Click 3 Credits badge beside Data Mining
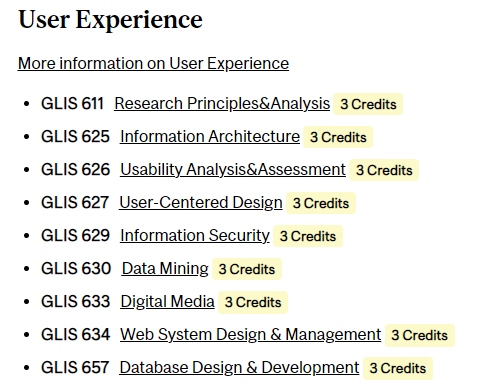Viewport: 489px width, 389px height. click(x=247, y=269)
